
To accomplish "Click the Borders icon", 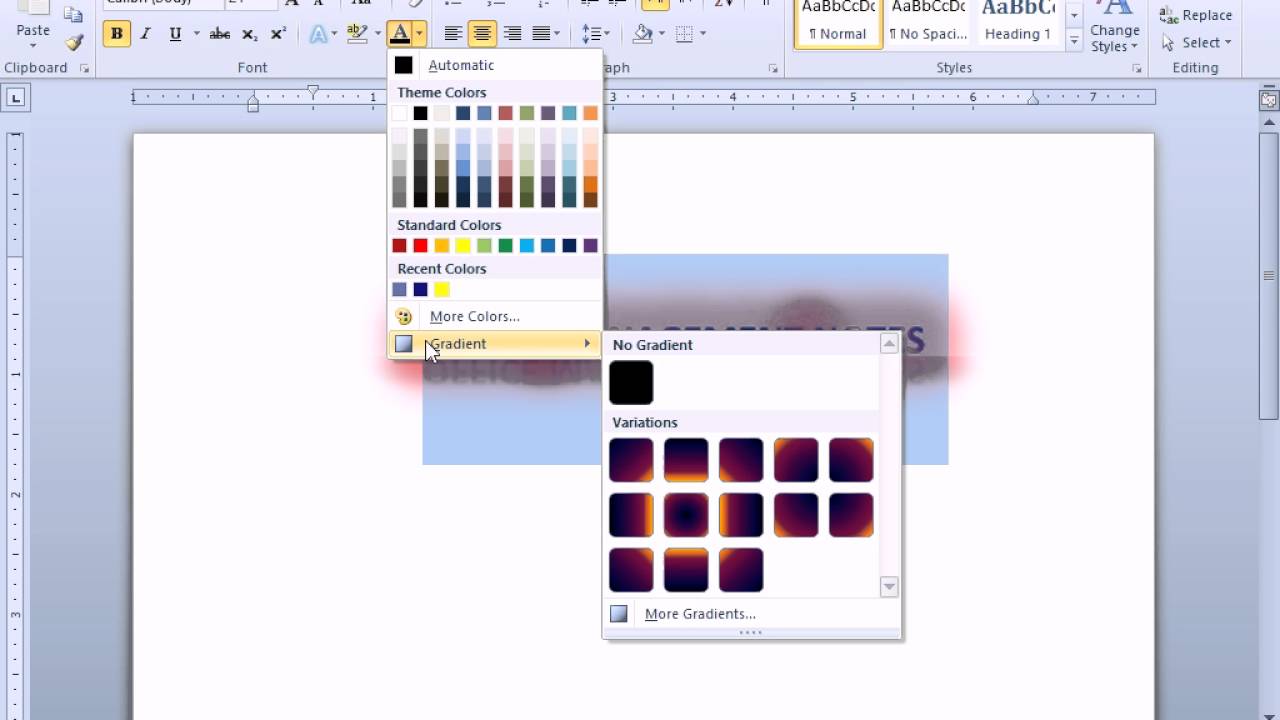I will (x=685, y=34).
